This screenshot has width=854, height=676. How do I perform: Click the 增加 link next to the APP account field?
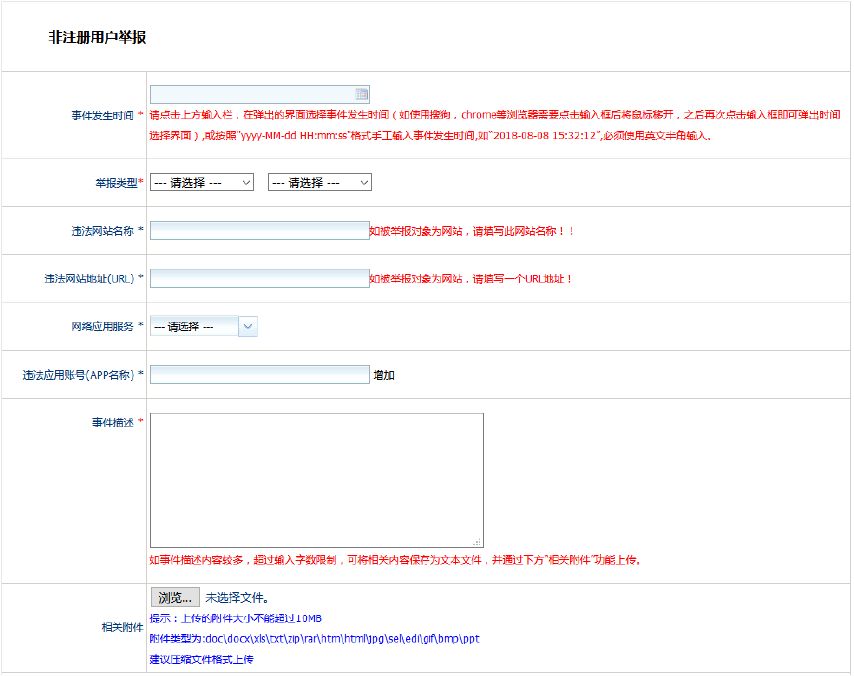384,375
